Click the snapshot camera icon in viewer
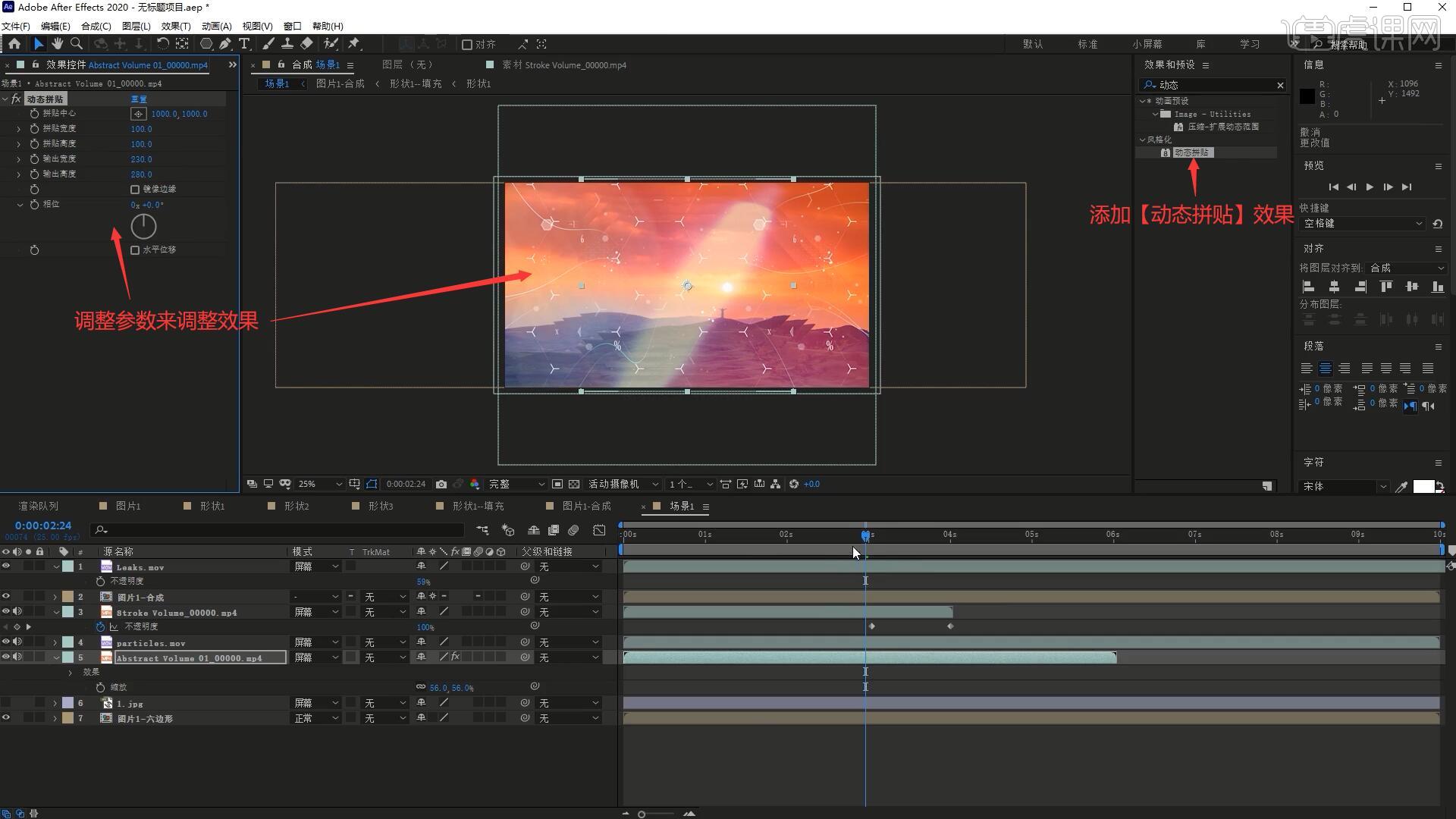 pos(441,484)
